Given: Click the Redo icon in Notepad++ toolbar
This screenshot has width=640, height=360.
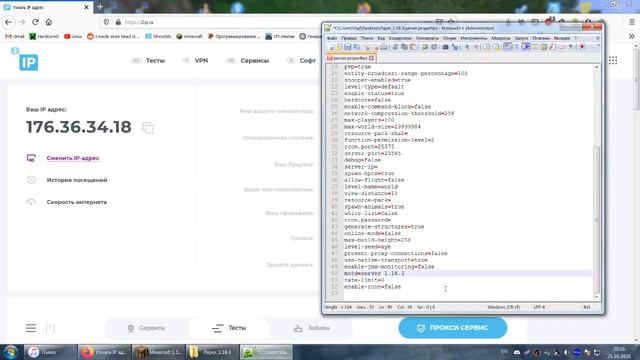Looking at the screenshot, I should pyautogui.click(x=435, y=47).
